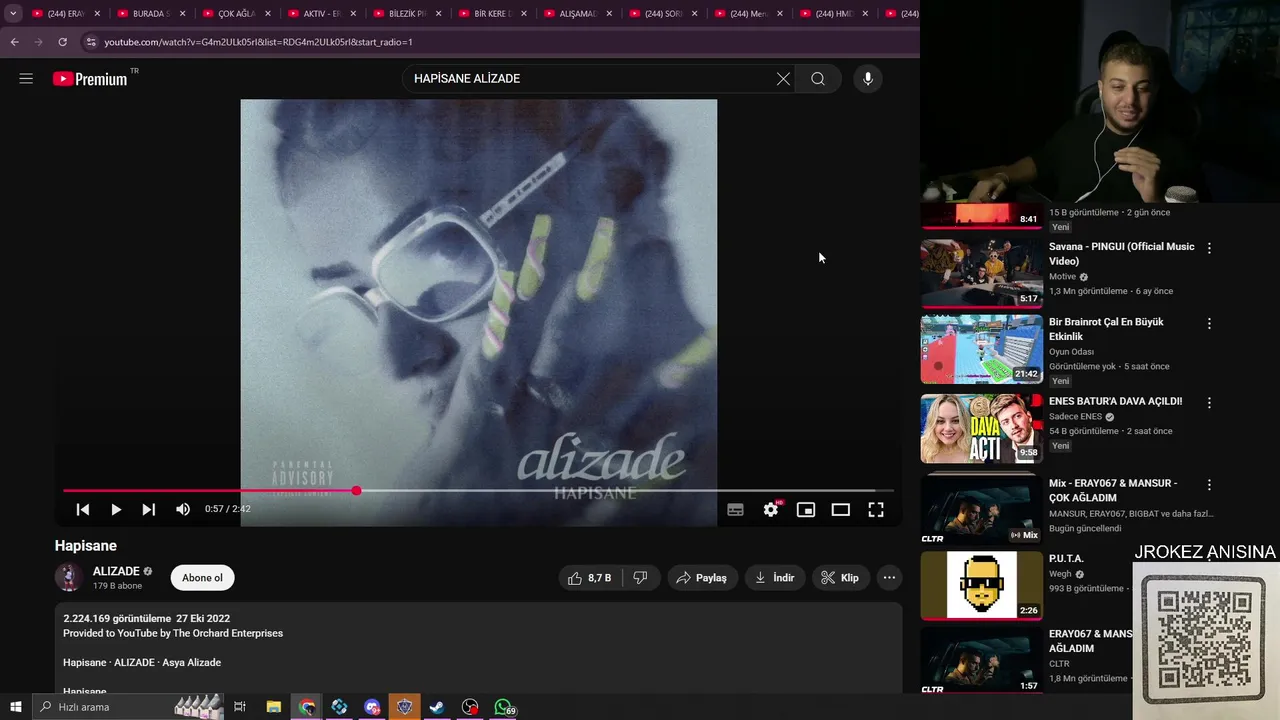Mute the video with the speaker icon
1280x720 pixels.
183,509
